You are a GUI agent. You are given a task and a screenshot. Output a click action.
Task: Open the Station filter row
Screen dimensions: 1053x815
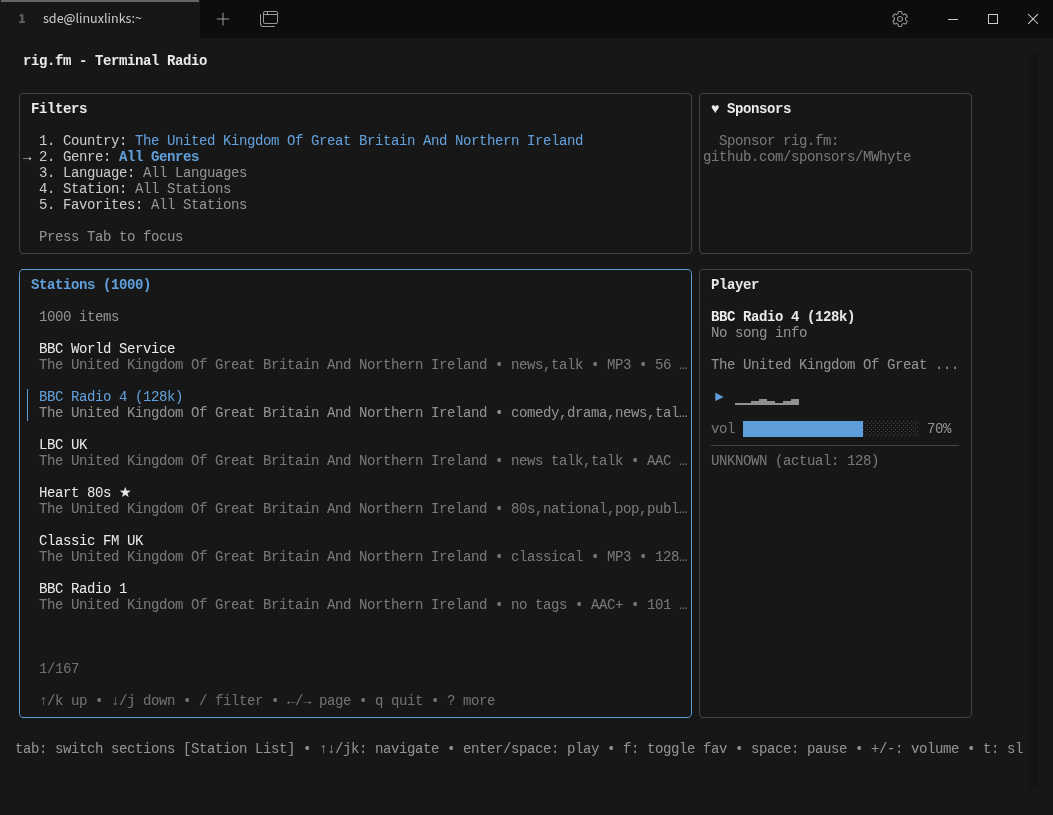[134, 189]
